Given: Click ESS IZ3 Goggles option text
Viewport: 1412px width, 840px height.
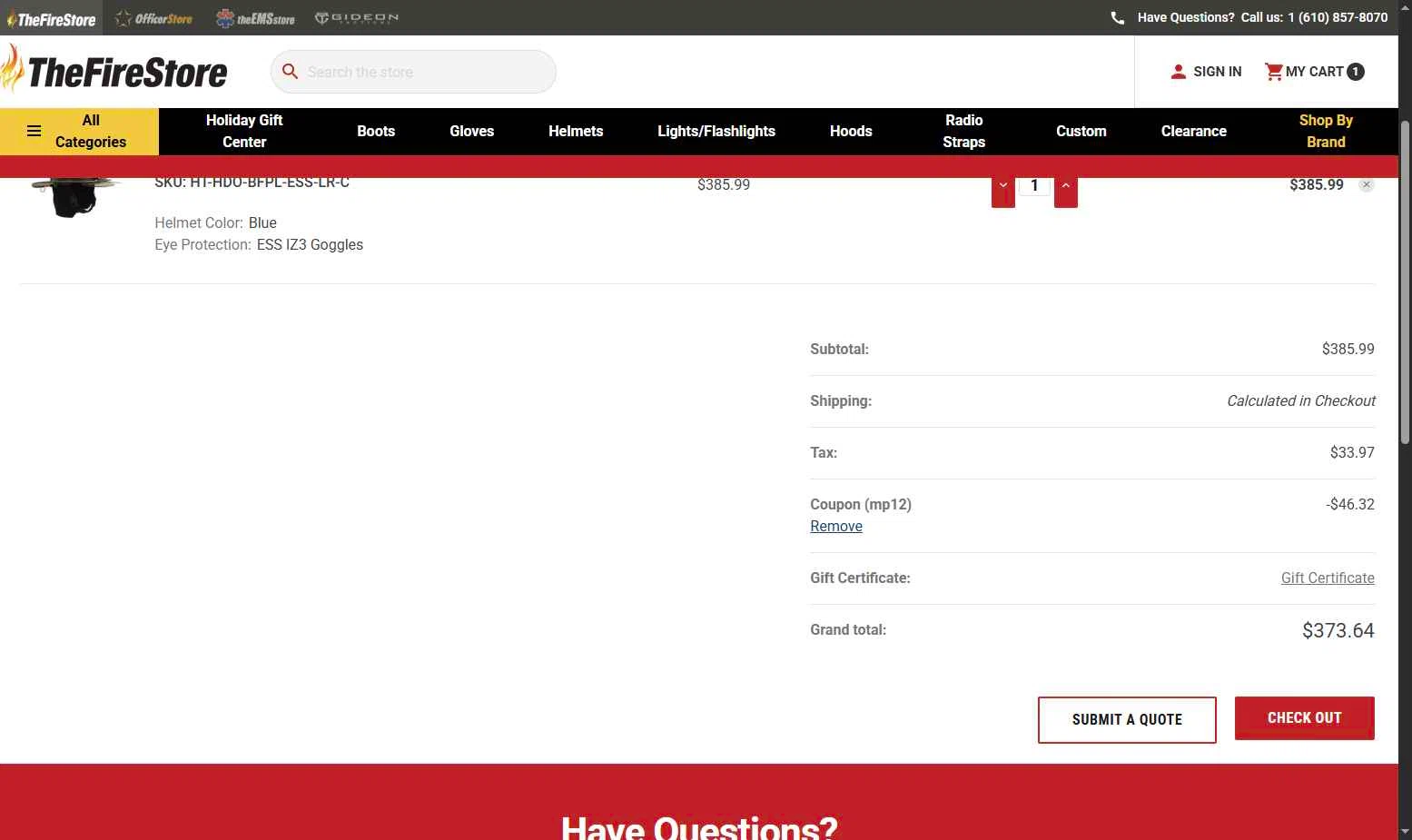Looking at the screenshot, I should pos(310,244).
